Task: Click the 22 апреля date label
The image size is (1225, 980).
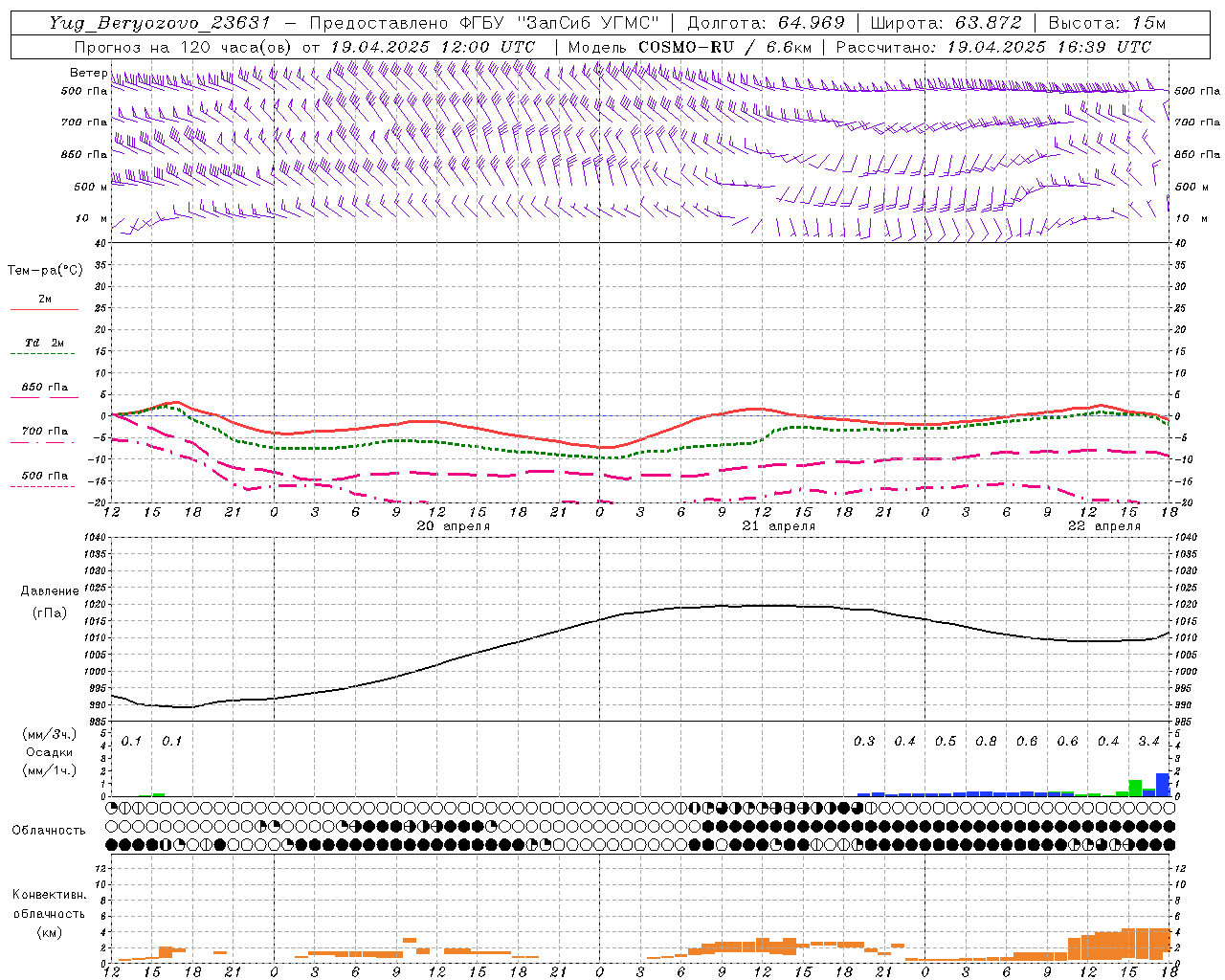Action: coord(1104,526)
